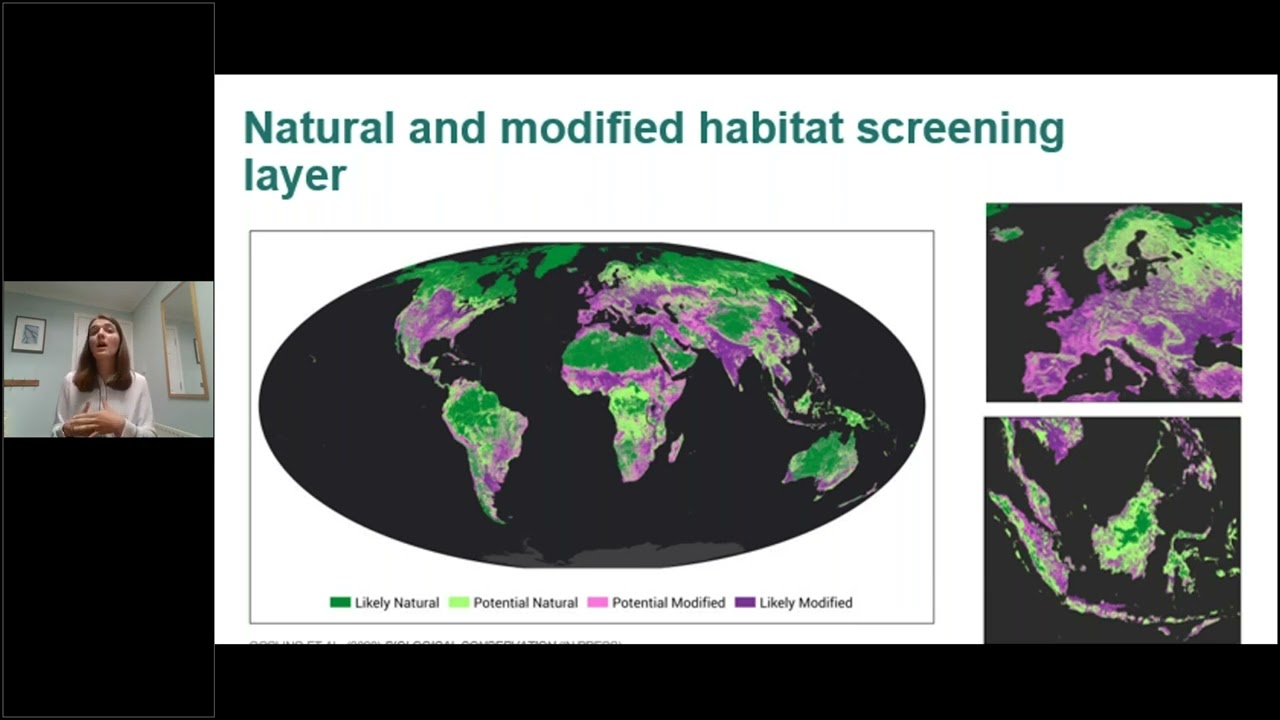Click the slide title "Natural and modified habitat screening layer"

[x=654, y=151]
